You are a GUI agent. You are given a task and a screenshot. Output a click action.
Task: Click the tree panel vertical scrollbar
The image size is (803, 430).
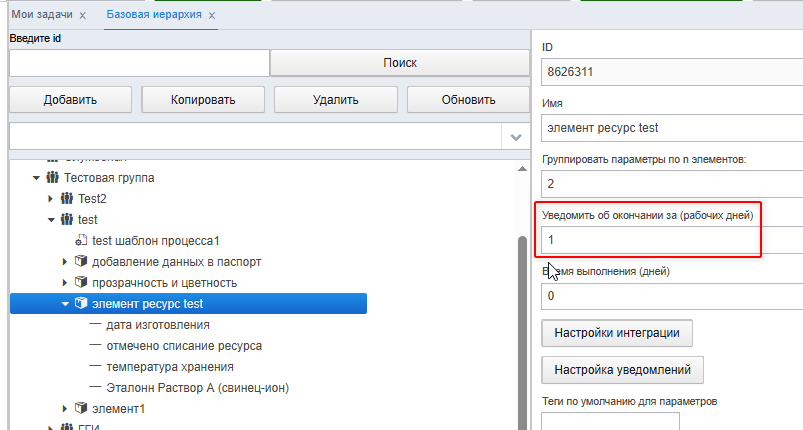point(522,333)
